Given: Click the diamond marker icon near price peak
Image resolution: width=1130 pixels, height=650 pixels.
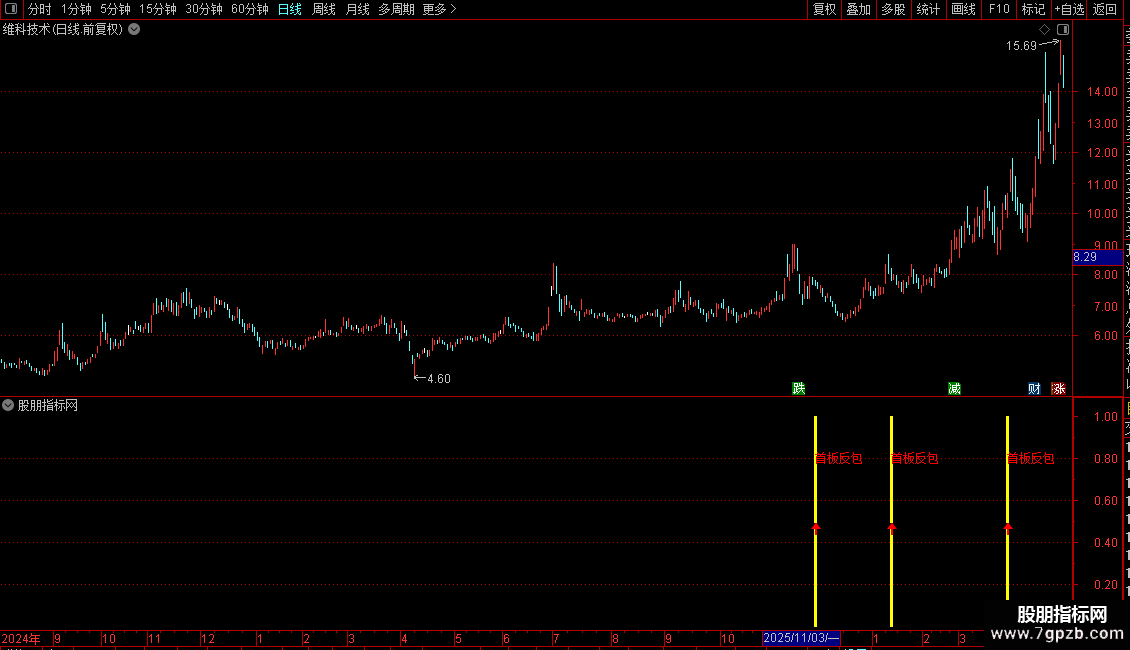Looking at the screenshot, I should click(x=1044, y=30).
